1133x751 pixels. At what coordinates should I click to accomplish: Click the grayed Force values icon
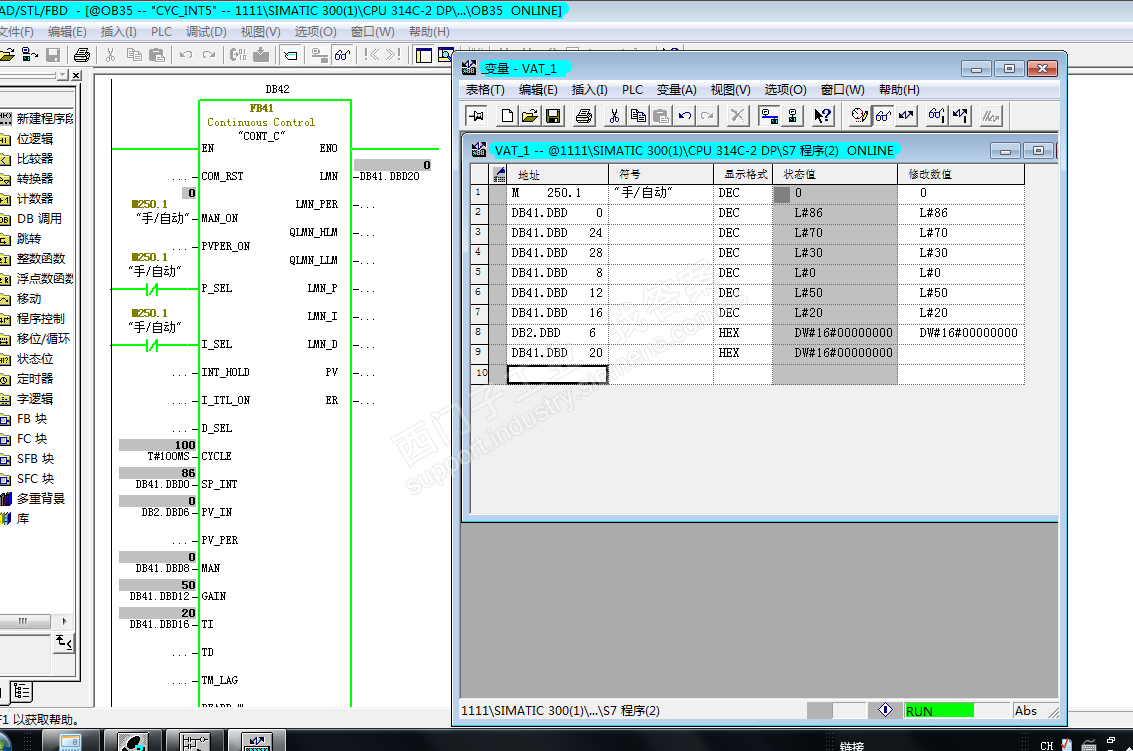click(991, 116)
